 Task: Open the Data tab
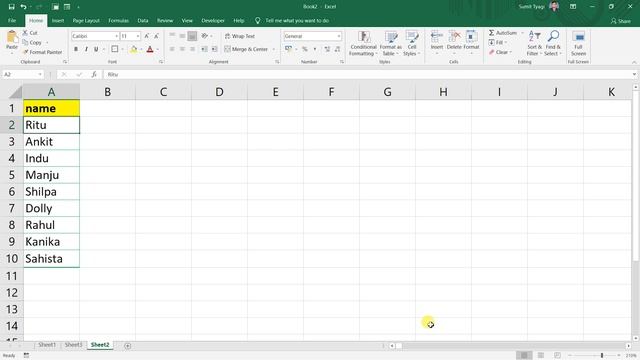tap(143, 20)
